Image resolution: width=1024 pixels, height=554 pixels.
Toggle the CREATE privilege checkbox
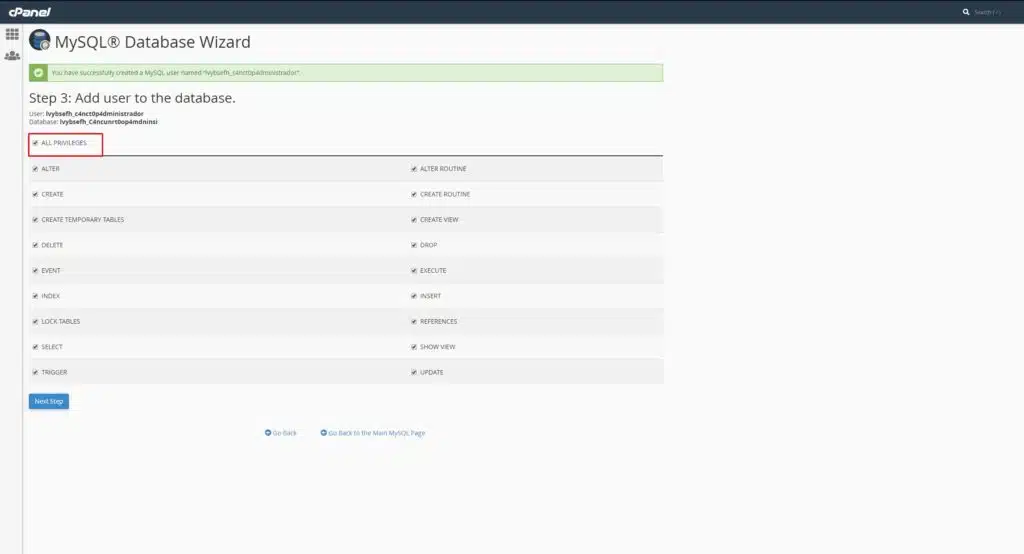[x=35, y=194]
